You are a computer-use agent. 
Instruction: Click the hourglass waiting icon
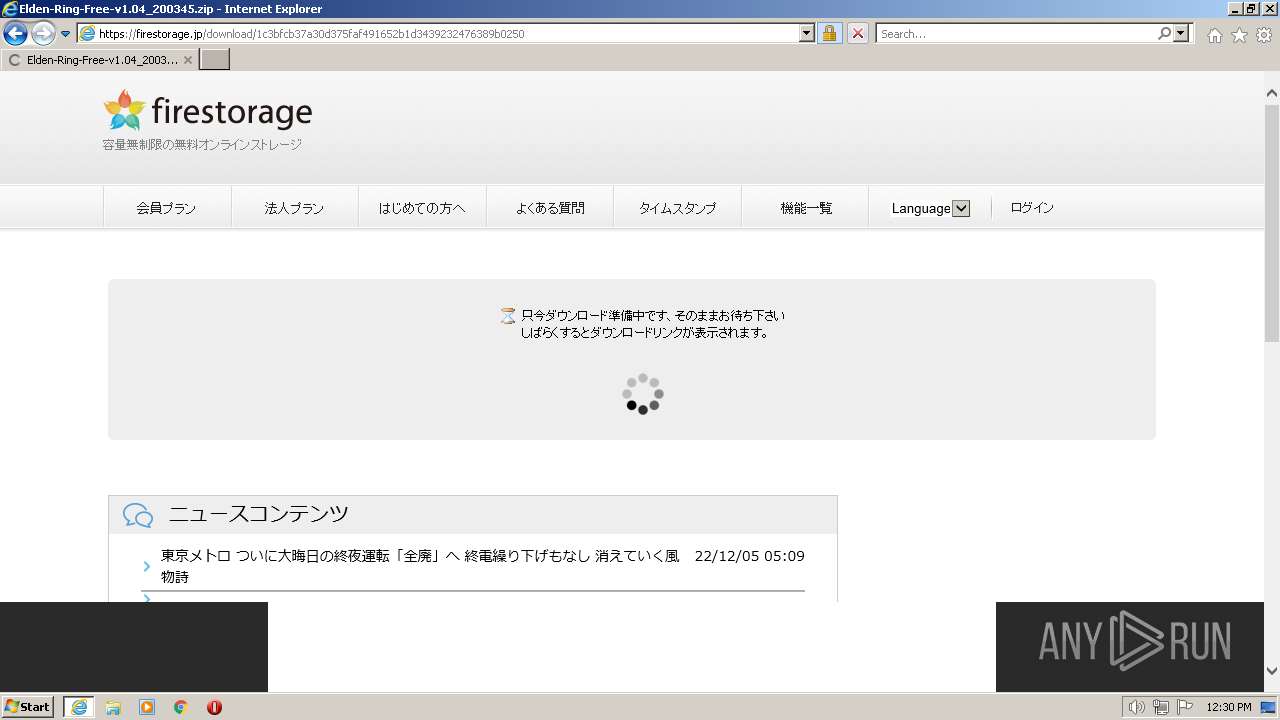(x=508, y=316)
